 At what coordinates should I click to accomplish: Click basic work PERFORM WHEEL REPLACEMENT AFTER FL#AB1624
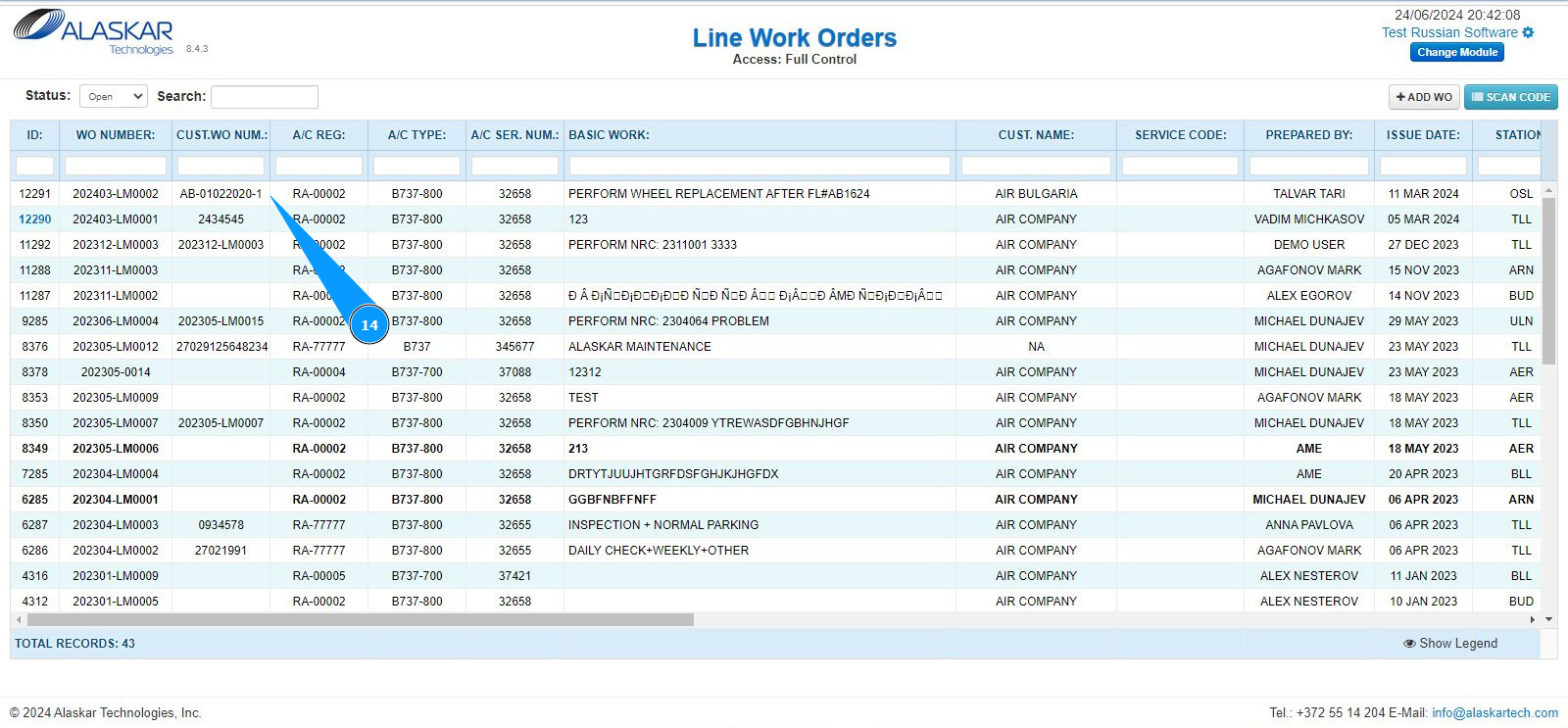[719, 194]
